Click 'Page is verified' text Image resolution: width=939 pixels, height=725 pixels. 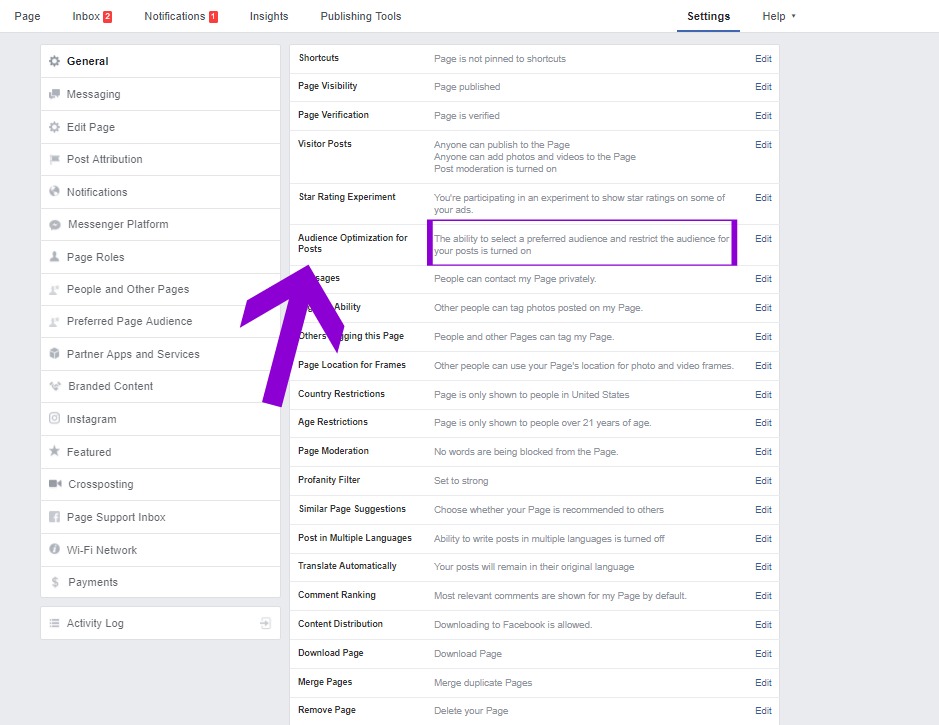(x=467, y=116)
